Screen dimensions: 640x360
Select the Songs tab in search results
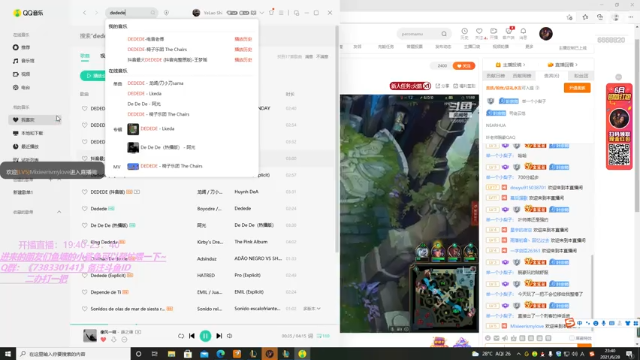click(85, 56)
